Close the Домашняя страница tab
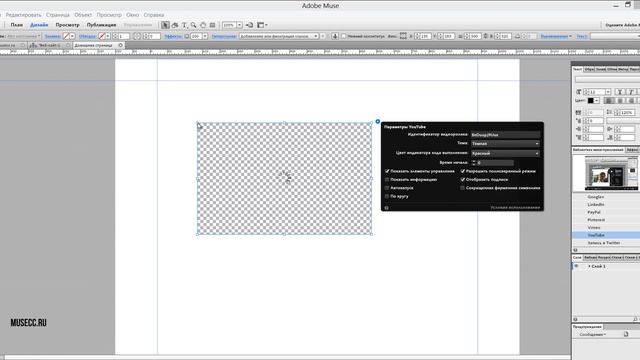This screenshot has height=360, width=640. click(x=120, y=45)
